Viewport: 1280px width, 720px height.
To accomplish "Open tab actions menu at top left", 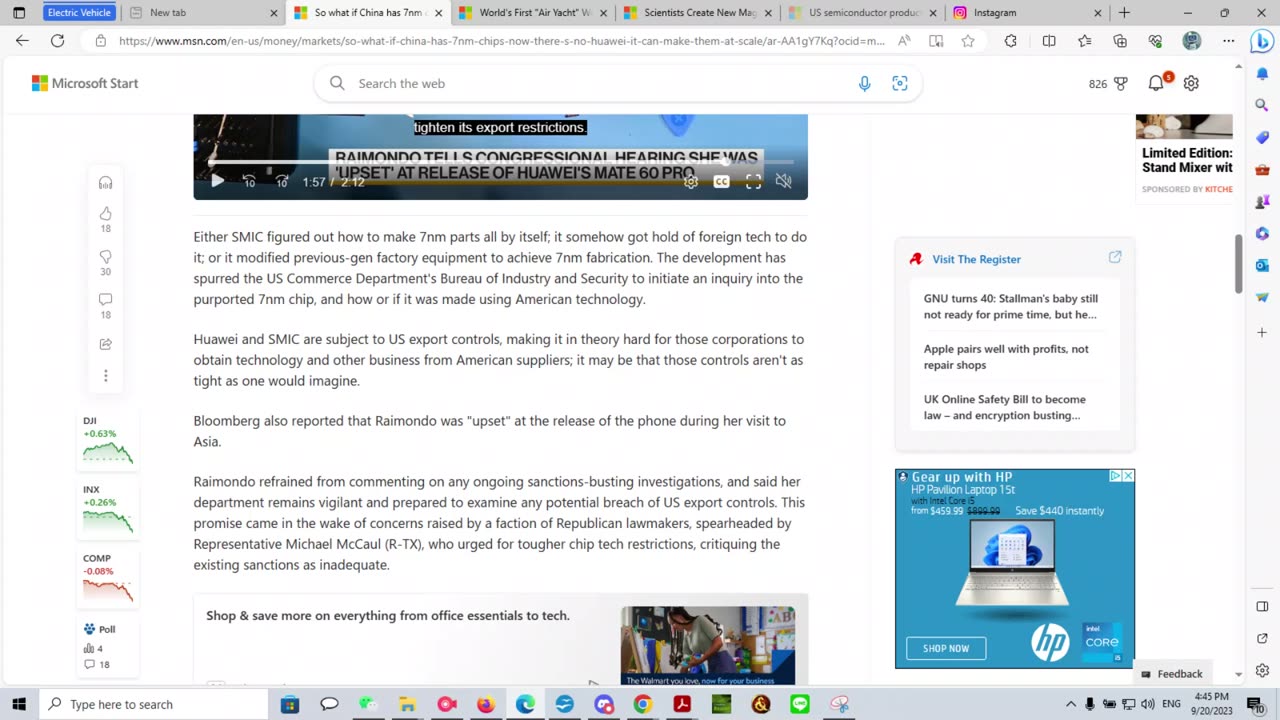I will 18,13.
